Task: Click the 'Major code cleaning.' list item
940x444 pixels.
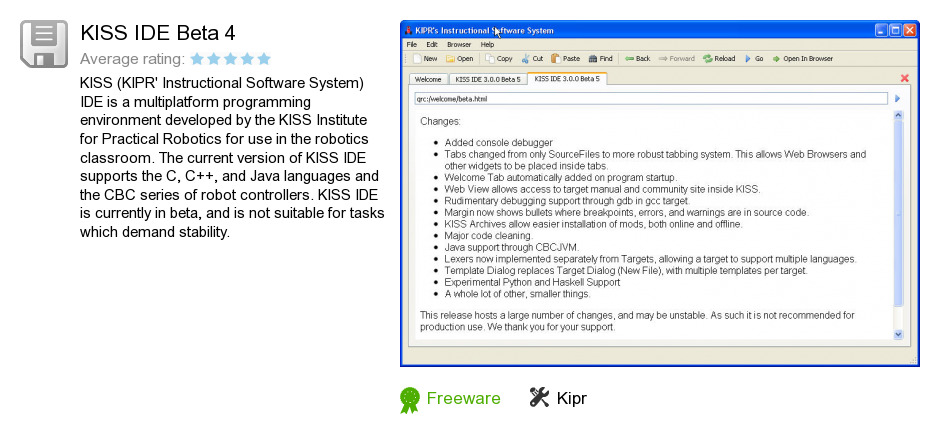Action: tap(489, 235)
